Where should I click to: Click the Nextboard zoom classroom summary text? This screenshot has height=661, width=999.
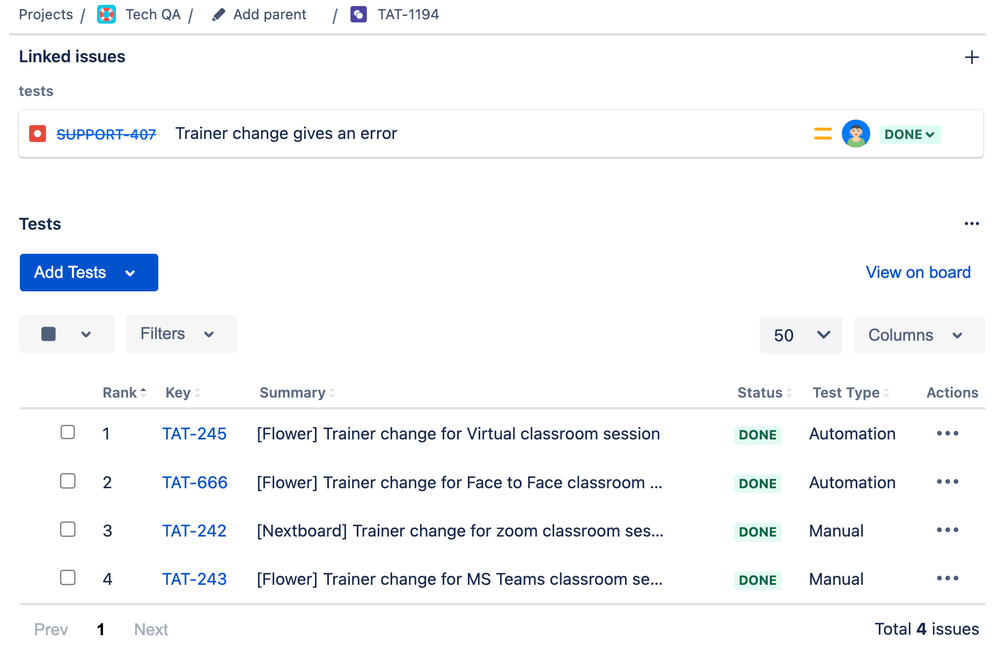point(460,530)
